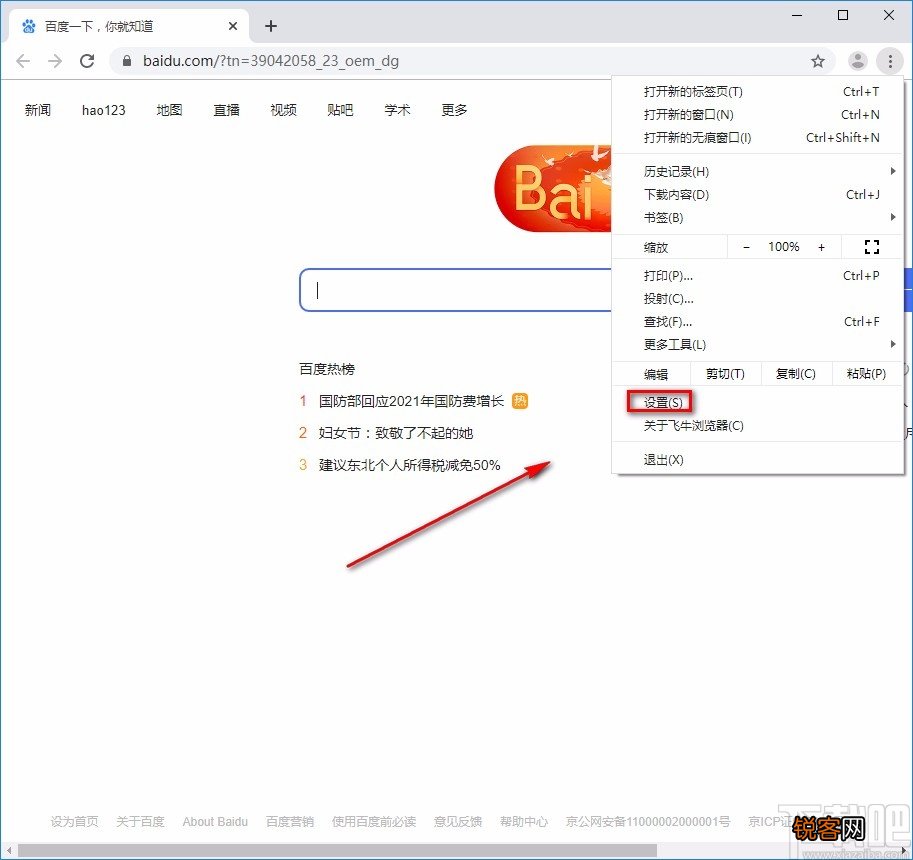The height and width of the screenshot is (860, 913).
Task: Click the 百度热榜 heading
Action: coord(327,369)
